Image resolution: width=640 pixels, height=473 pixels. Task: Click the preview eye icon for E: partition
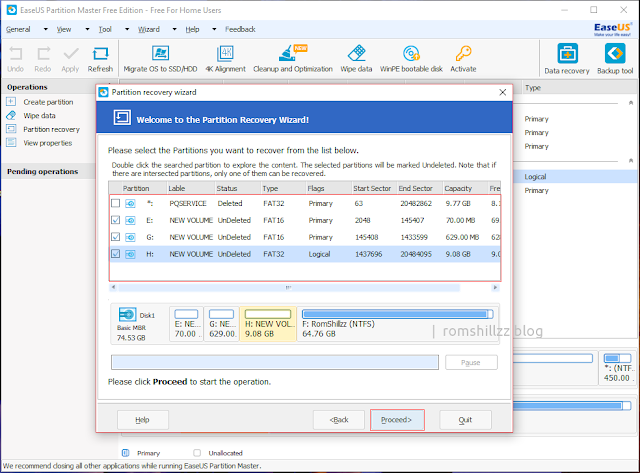coord(130,220)
